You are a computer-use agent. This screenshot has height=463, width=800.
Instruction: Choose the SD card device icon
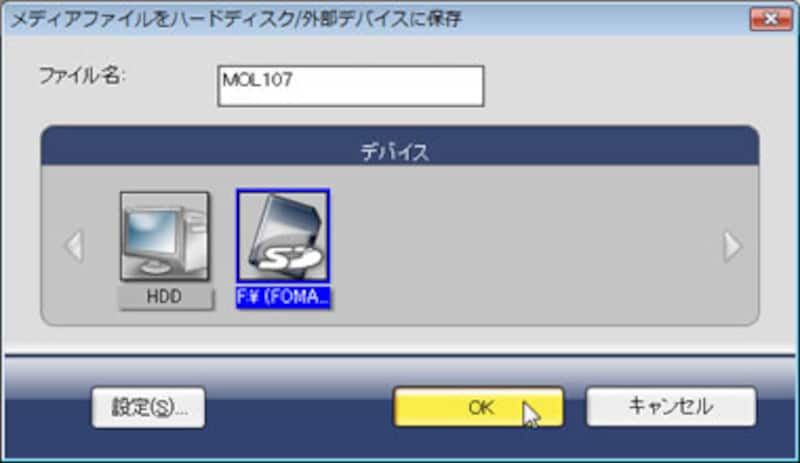pyautogui.click(x=283, y=235)
